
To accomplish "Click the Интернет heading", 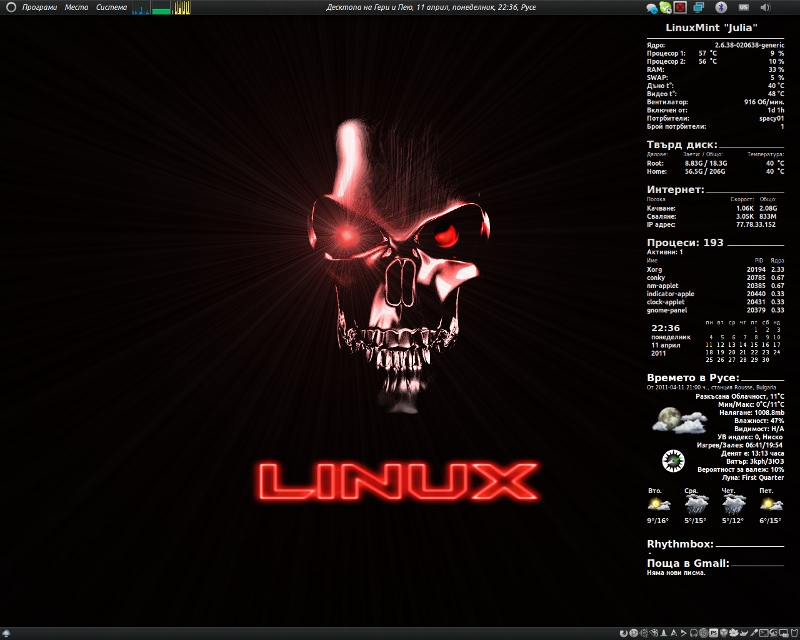I will point(676,189).
